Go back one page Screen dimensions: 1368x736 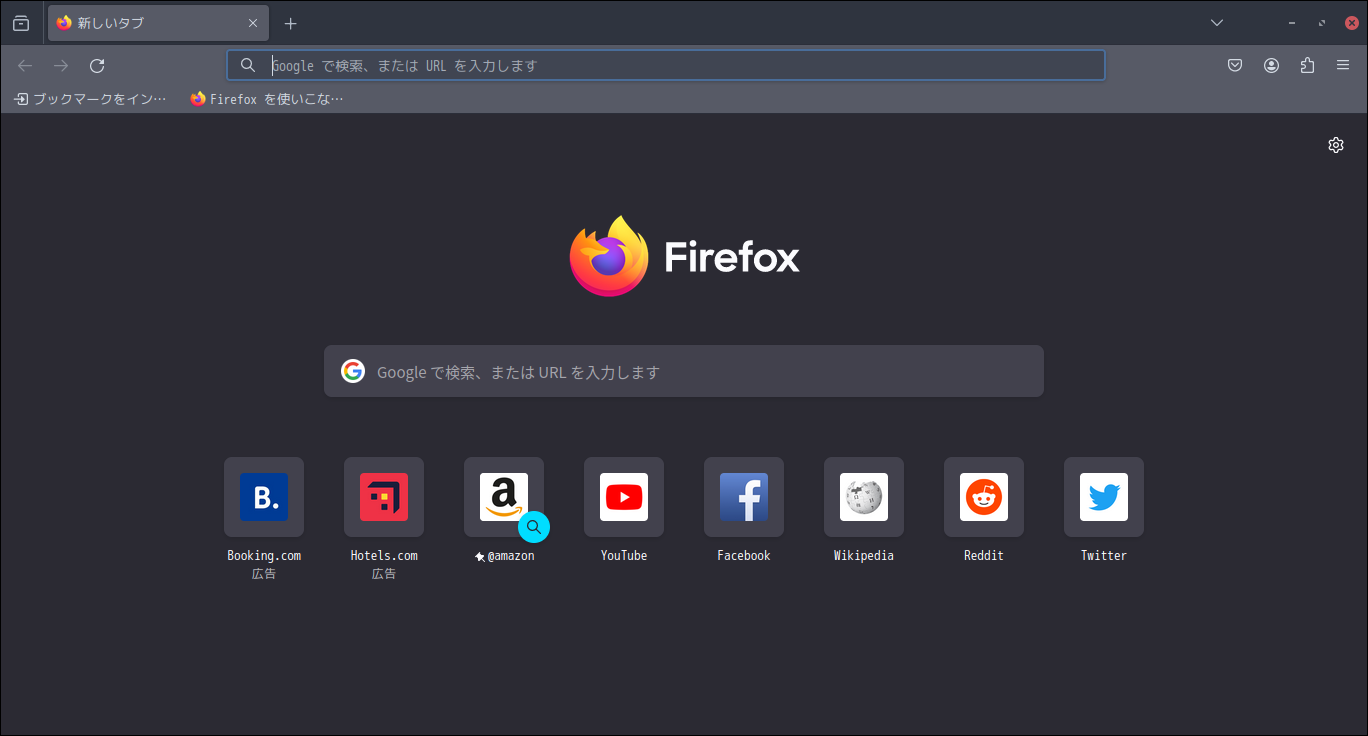[x=25, y=66]
